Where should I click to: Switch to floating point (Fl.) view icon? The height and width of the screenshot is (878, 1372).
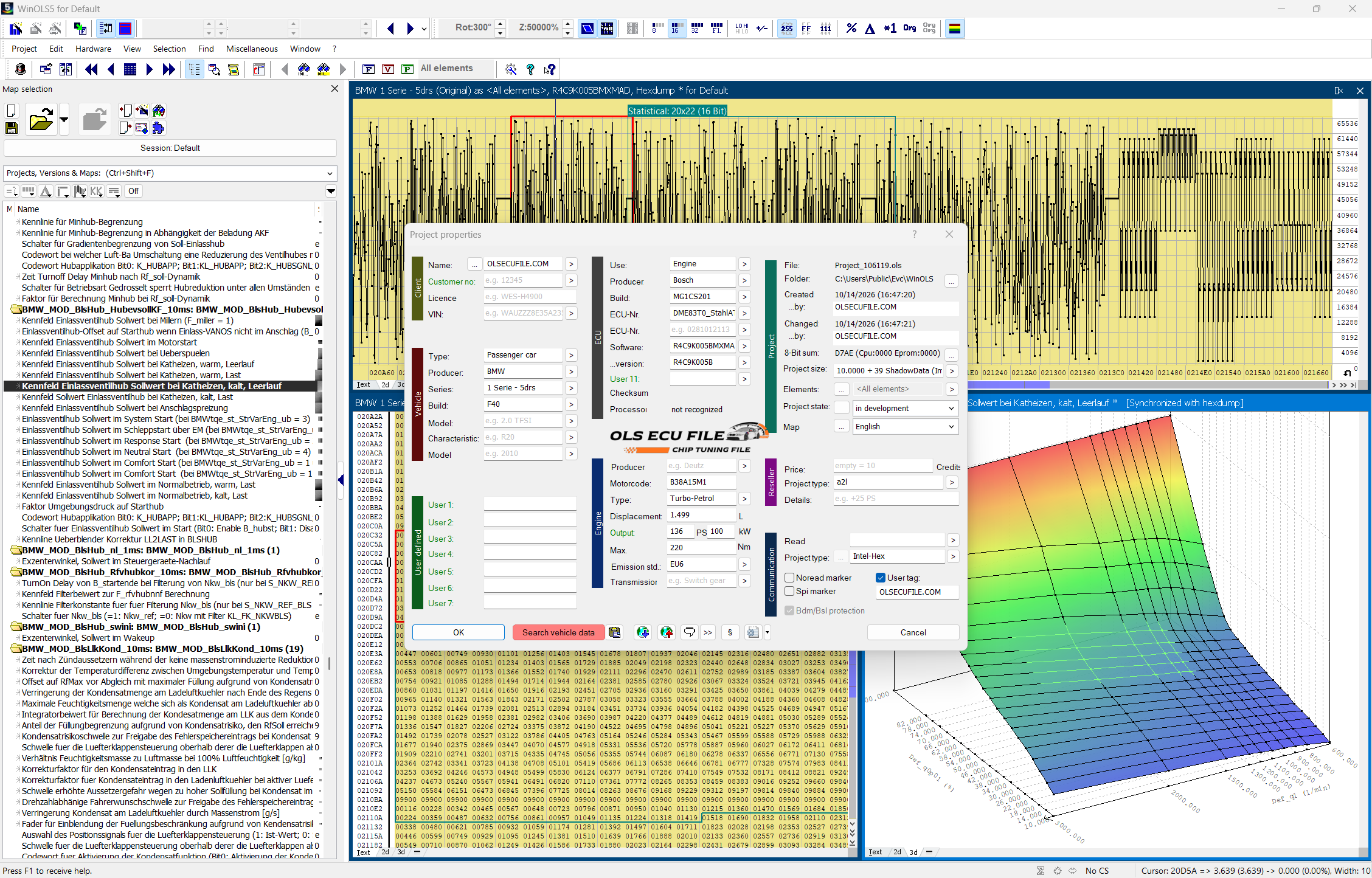pos(716,28)
